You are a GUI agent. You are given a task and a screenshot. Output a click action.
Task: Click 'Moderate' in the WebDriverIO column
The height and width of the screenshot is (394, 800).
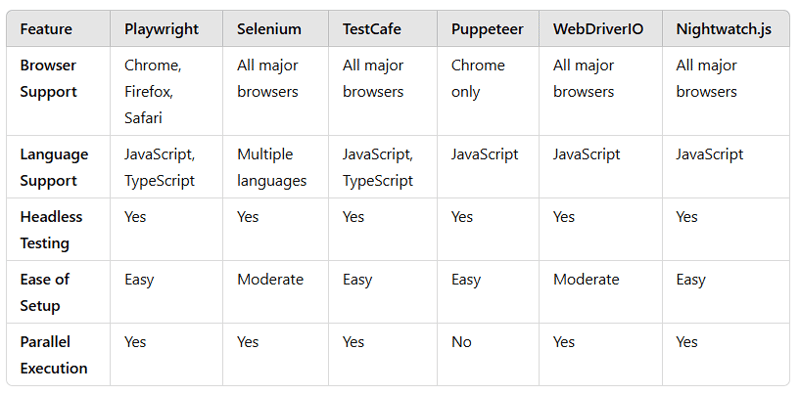(586, 280)
